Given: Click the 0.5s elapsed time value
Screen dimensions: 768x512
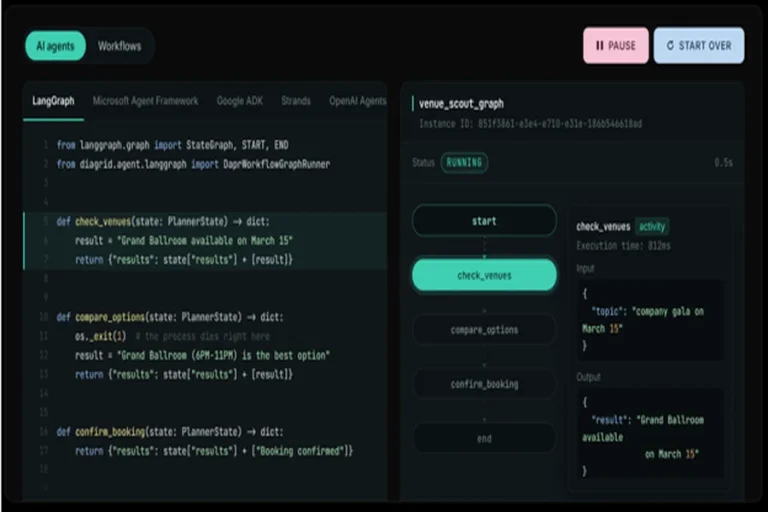Looking at the screenshot, I should [723, 163].
